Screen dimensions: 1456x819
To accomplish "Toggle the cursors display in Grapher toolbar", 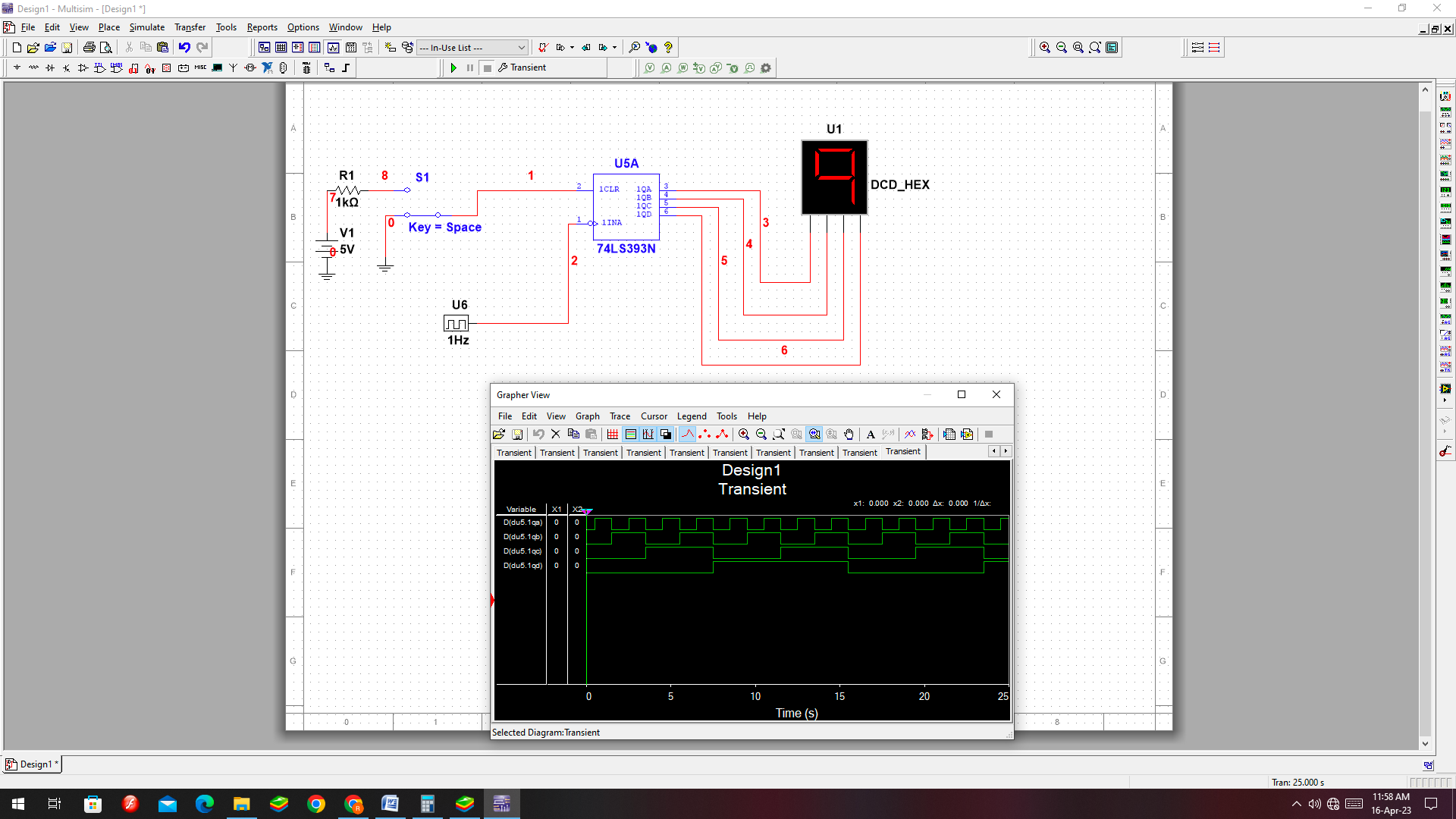I will pyautogui.click(x=648, y=435).
